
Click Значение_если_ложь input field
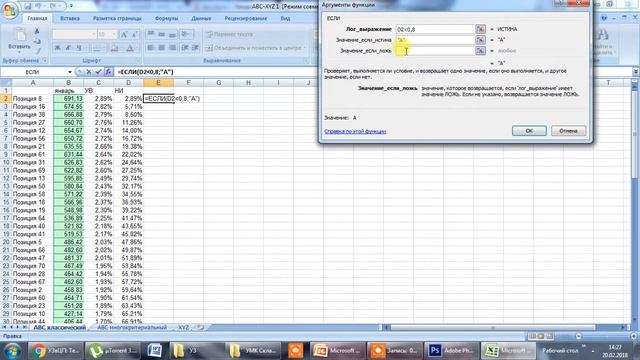[435, 51]
